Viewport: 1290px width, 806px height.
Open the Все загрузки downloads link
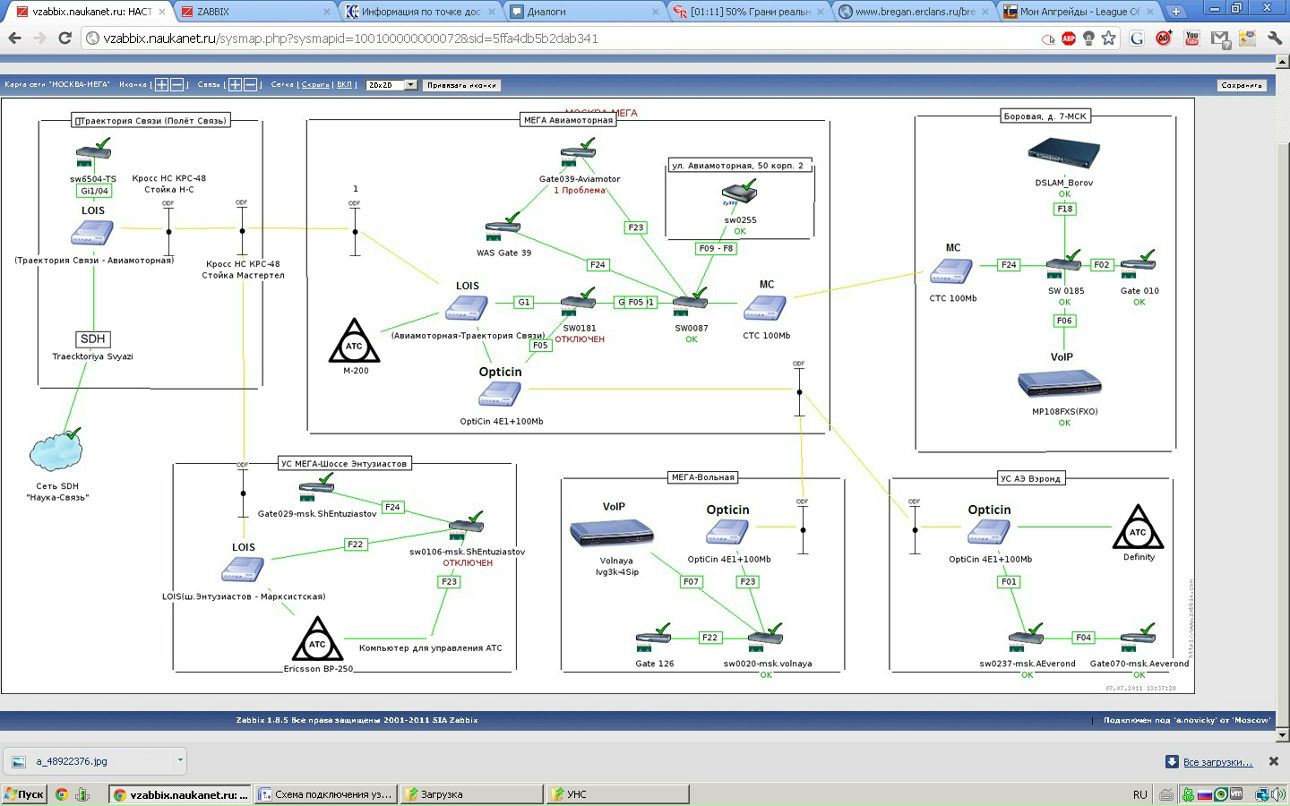(1216, 762)
